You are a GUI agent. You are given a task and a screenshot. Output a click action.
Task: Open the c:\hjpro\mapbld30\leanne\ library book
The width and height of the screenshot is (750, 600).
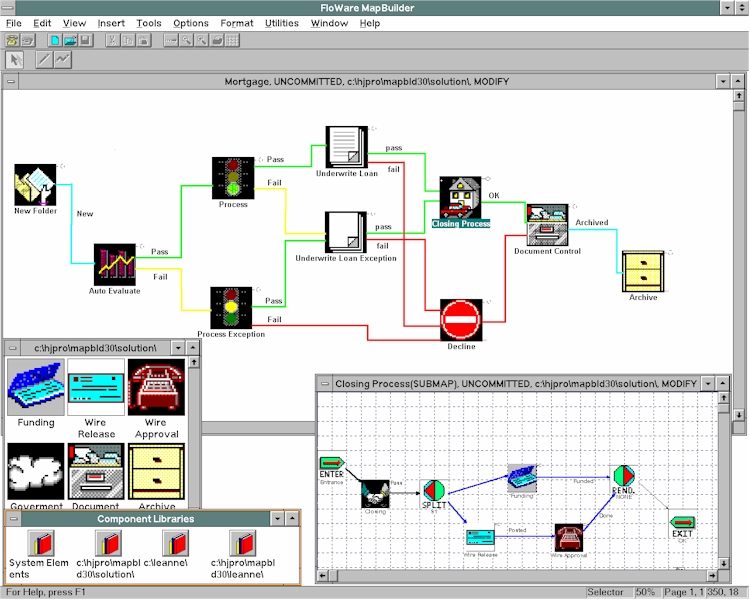[243, 543]
